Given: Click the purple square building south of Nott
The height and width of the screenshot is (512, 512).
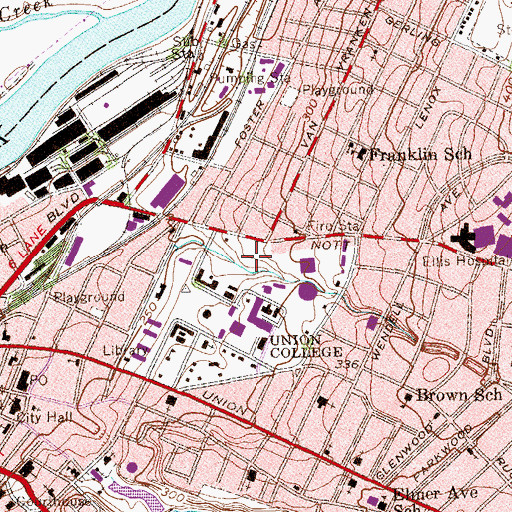Looking at the screenshot, I should (307, 266).
